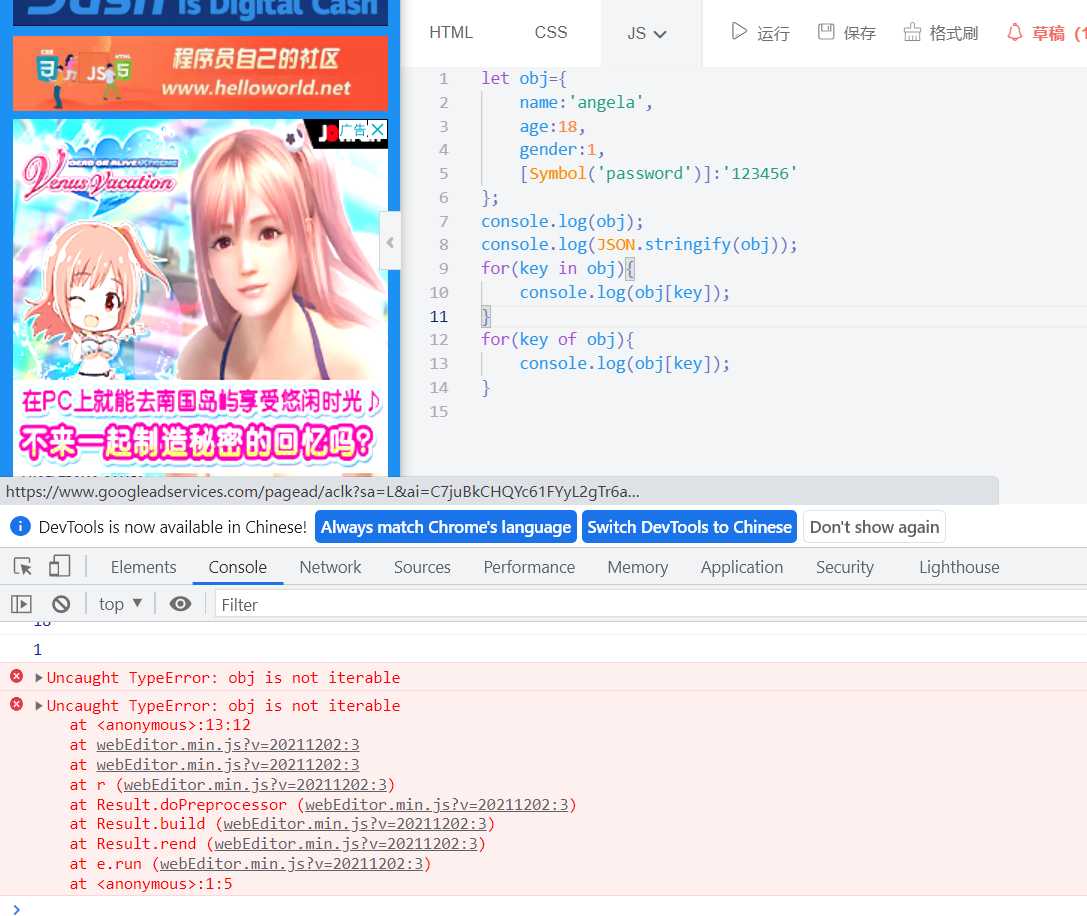Image resolution: width=1087 pixels, height=916 pixels.
Task: Click the JSON.stringify(obj) code on line 8
Action: 684,244
